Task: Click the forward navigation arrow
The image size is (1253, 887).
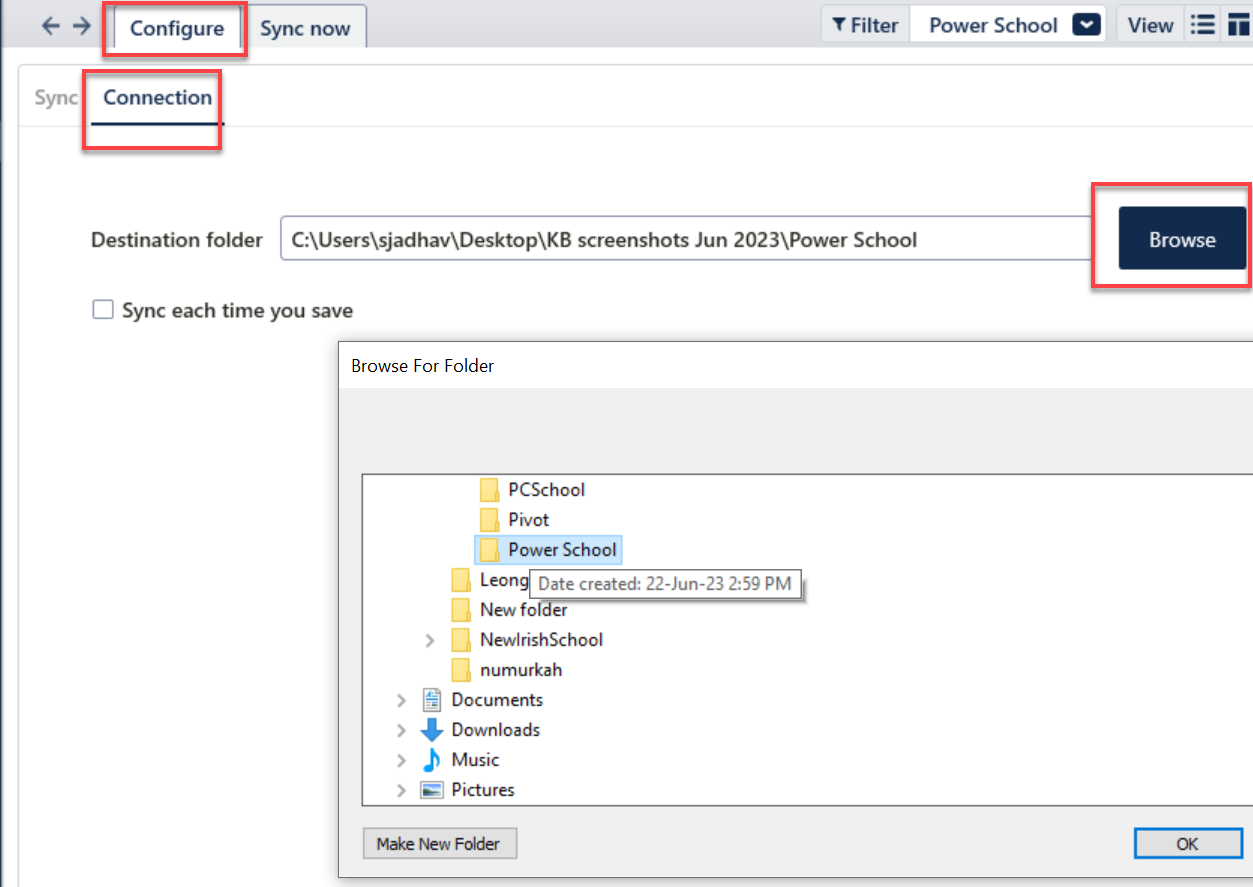Action: point(82,26)
